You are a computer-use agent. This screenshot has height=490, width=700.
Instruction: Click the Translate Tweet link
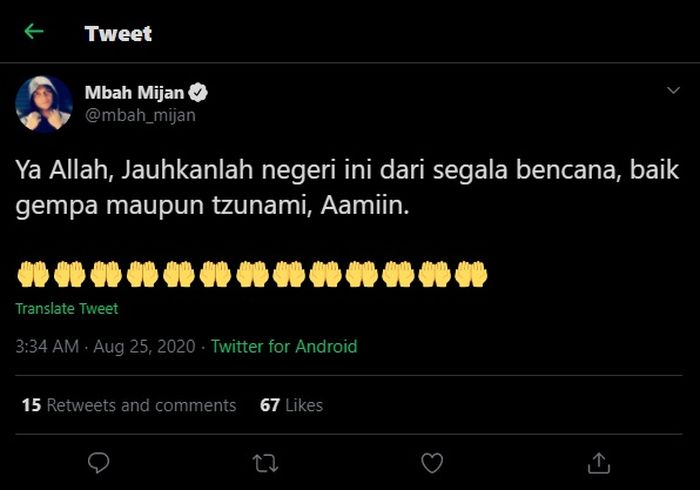pyautogui.click(x=66, y=309)
